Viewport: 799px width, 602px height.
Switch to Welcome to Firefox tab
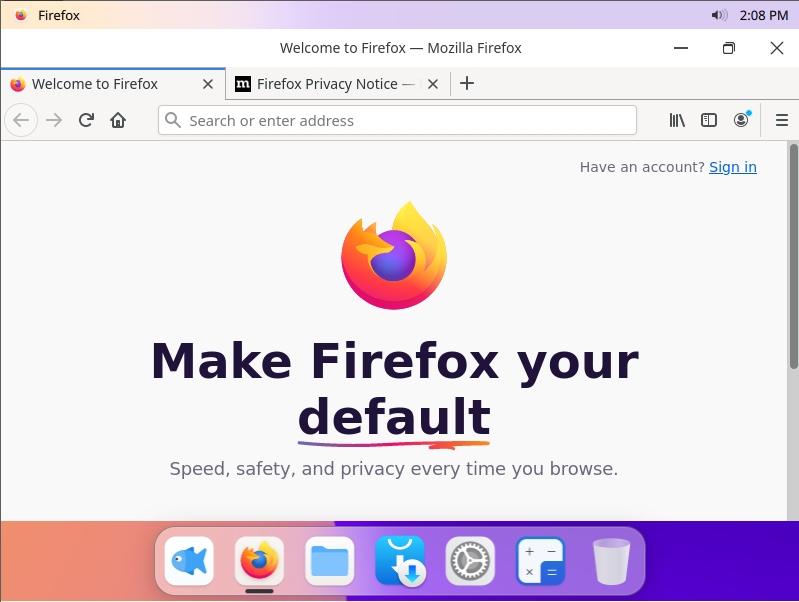113,84
